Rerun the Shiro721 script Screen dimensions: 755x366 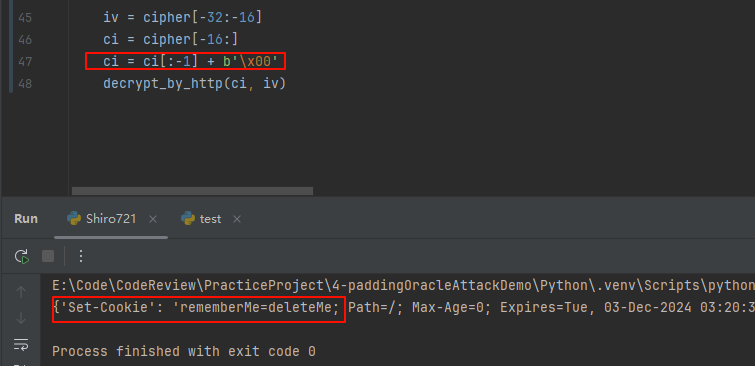tap(22, 256)
